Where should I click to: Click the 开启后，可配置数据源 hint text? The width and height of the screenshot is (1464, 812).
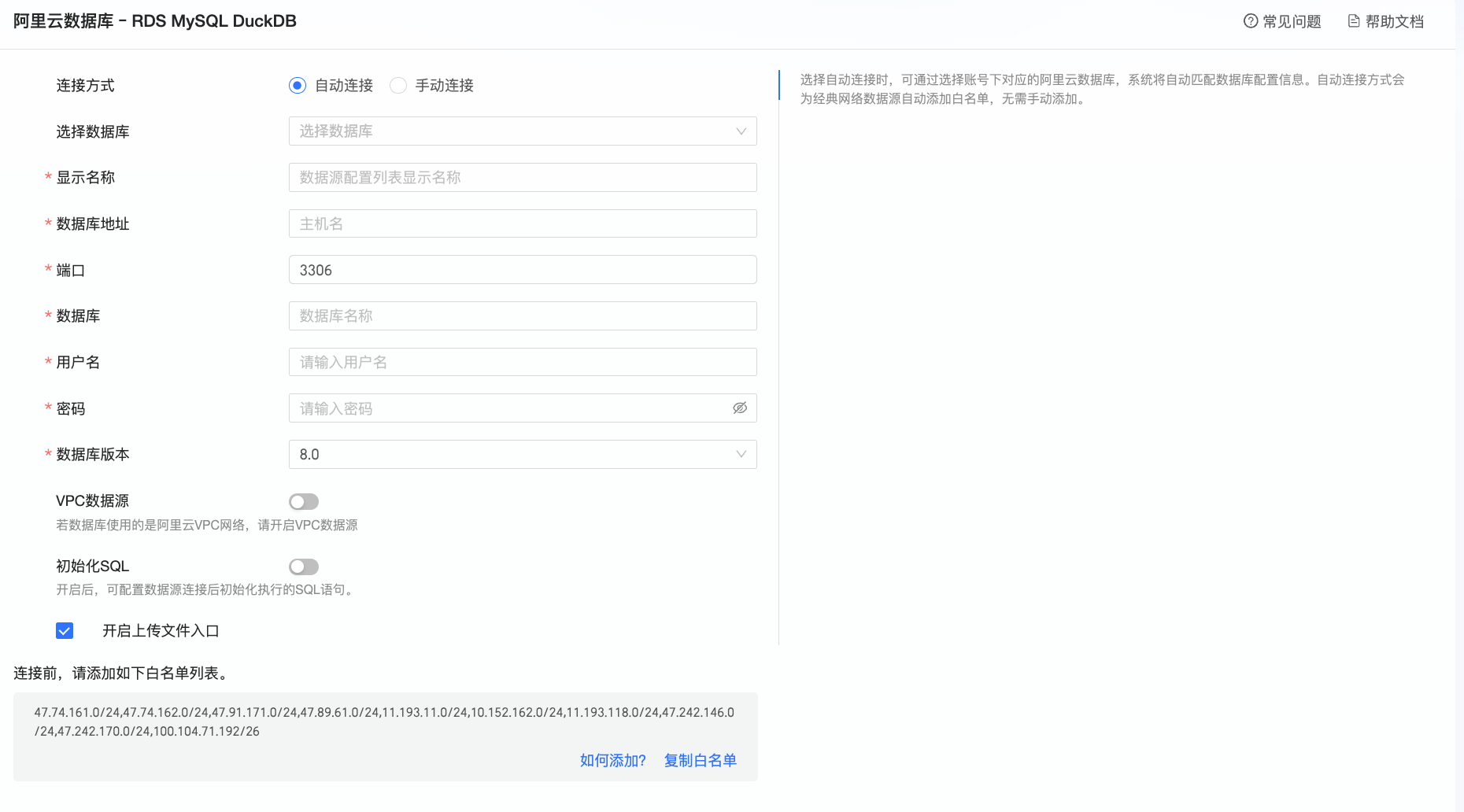[205, 589]
